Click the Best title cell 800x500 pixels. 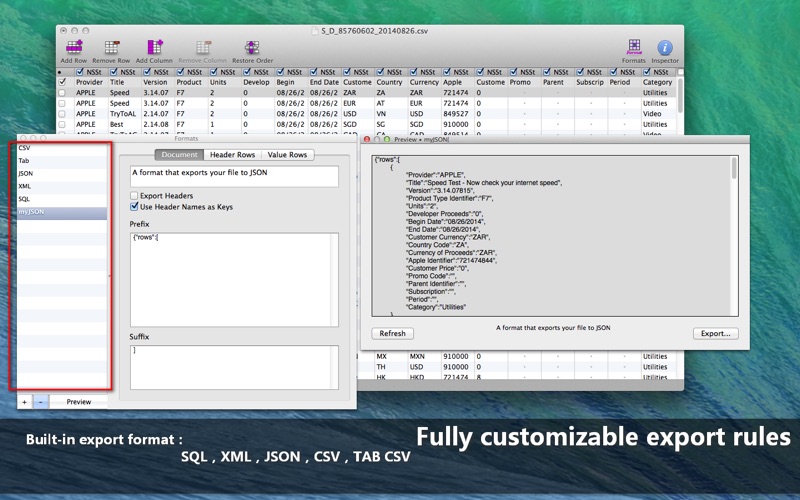pyautogui.click(x=123, y=124)
